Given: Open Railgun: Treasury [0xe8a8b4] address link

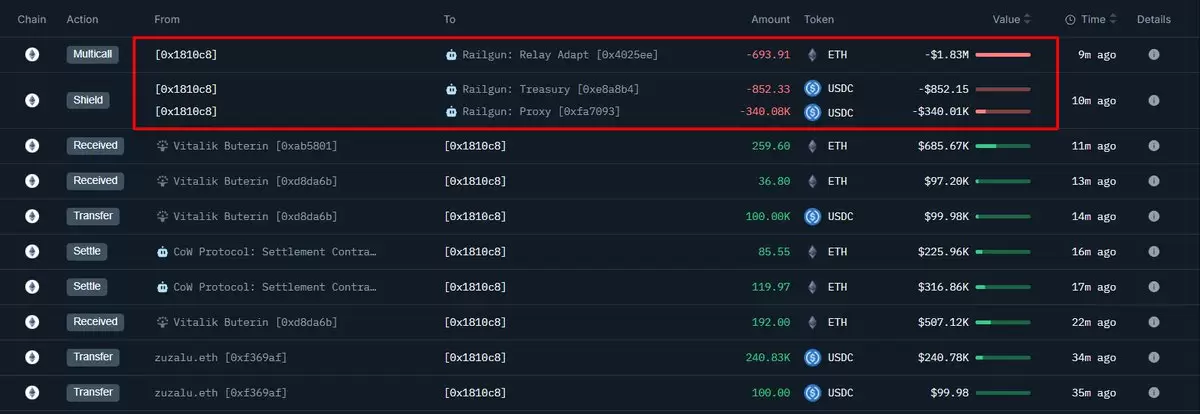Looking at the screenshot, I should [551, 89].
